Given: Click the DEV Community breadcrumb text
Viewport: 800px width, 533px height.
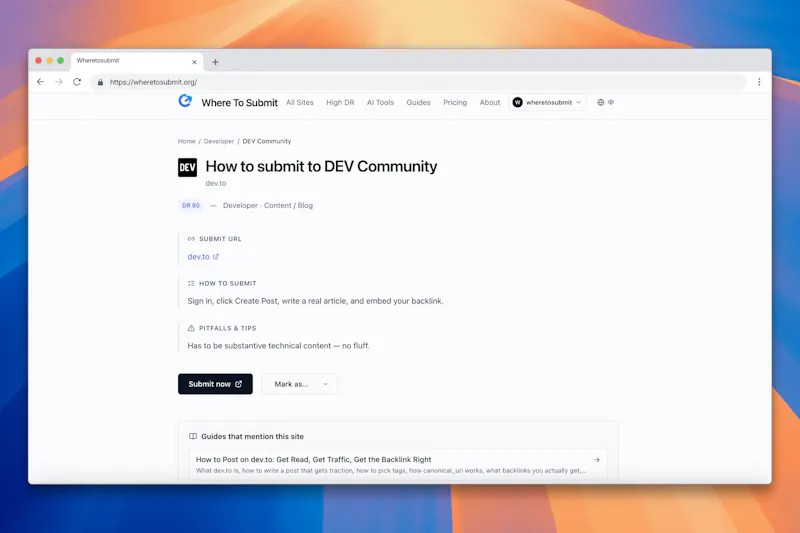Looking at the screenshot, I should click(267, 141).
